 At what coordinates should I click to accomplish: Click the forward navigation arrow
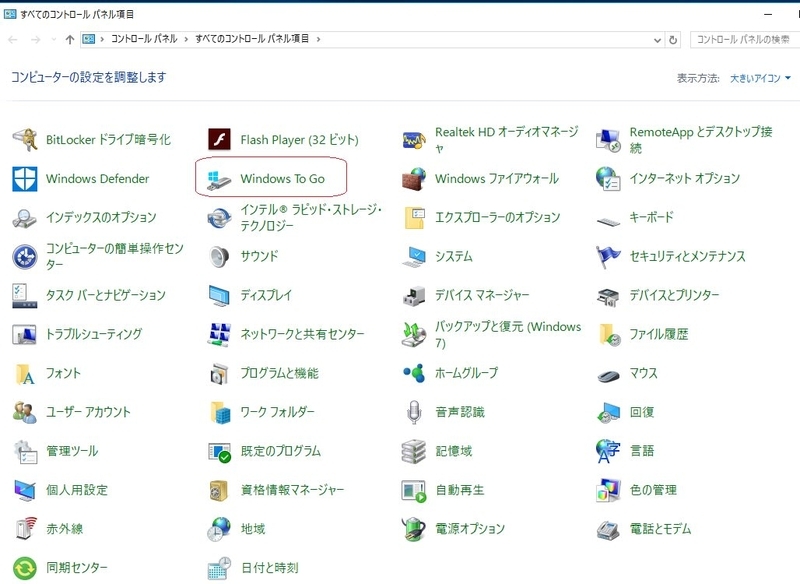(x=35, y=39)
